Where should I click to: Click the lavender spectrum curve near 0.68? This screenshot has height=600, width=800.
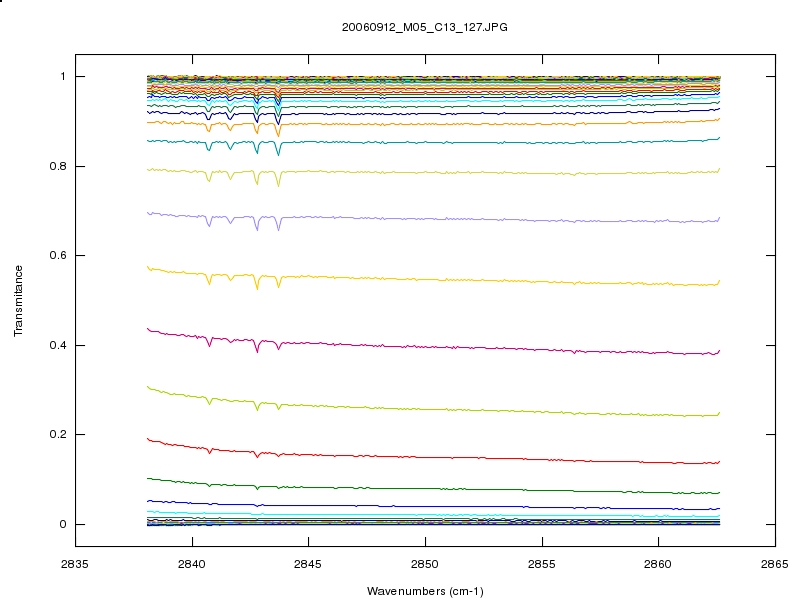coord(434,219)
